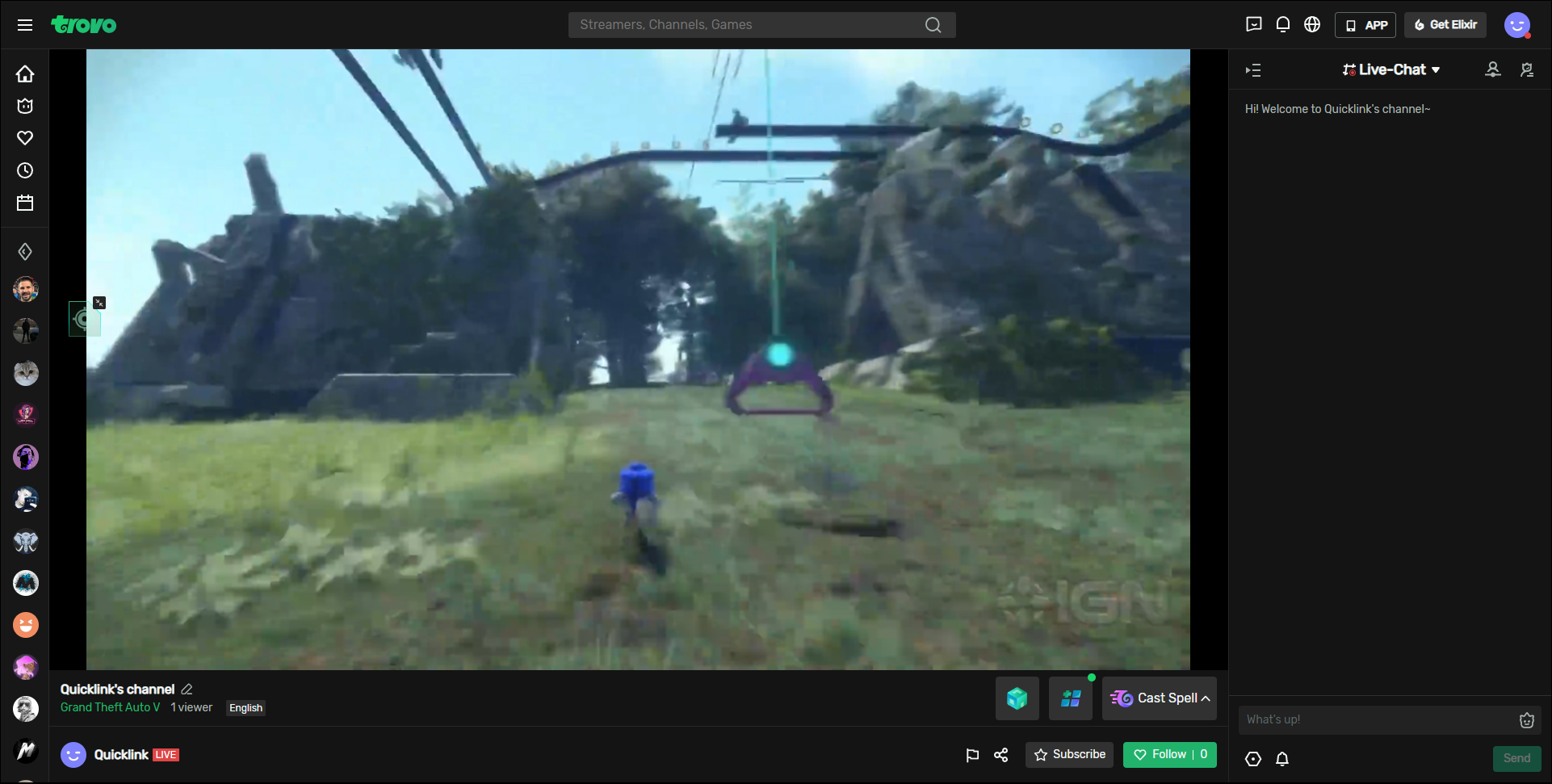
Task: Go to Trovo home via logo
Action: [x=83, y=25]
